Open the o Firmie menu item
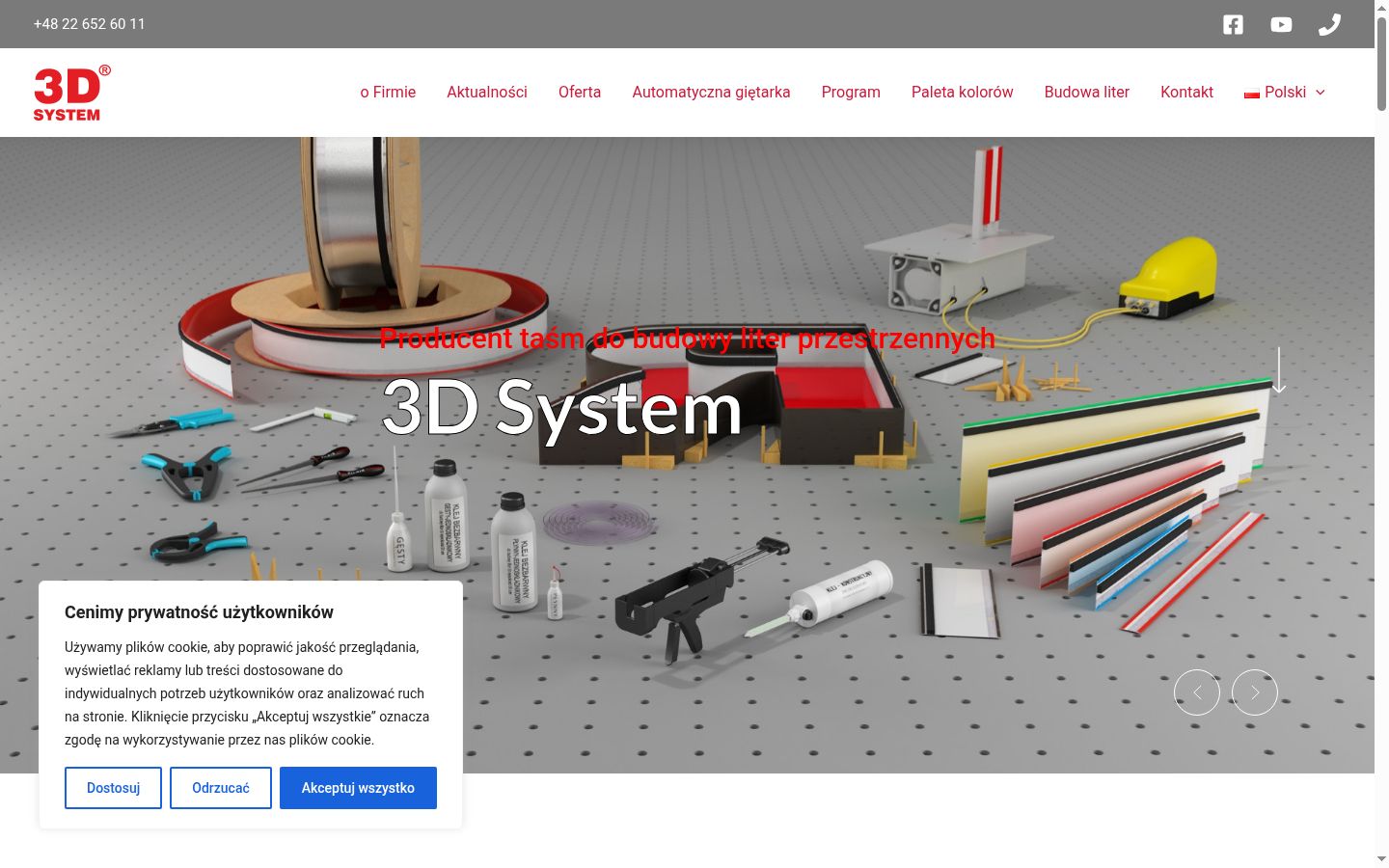This screenshot has width=1389, height=868. point(388,93)
